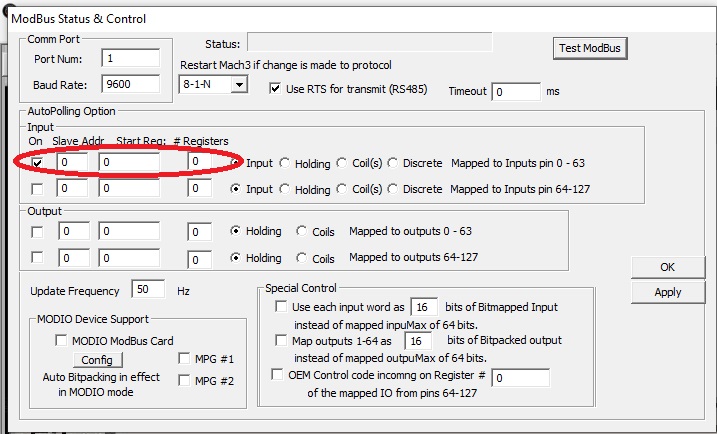Image resolution: width=717 pixels, height=434 pixels.
Task: Click bits of Bitpacked output value field
Action: 418,341
